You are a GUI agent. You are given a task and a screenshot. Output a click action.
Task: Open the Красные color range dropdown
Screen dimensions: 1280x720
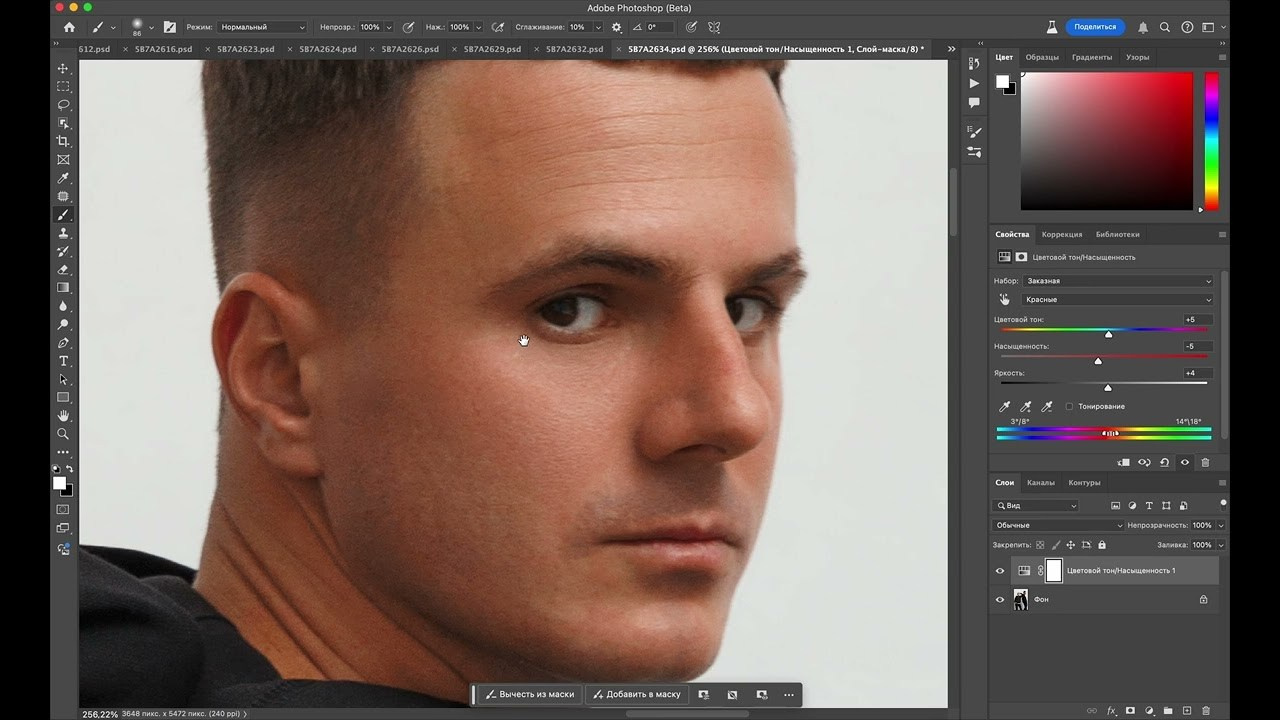click(x=1118, y=299)
